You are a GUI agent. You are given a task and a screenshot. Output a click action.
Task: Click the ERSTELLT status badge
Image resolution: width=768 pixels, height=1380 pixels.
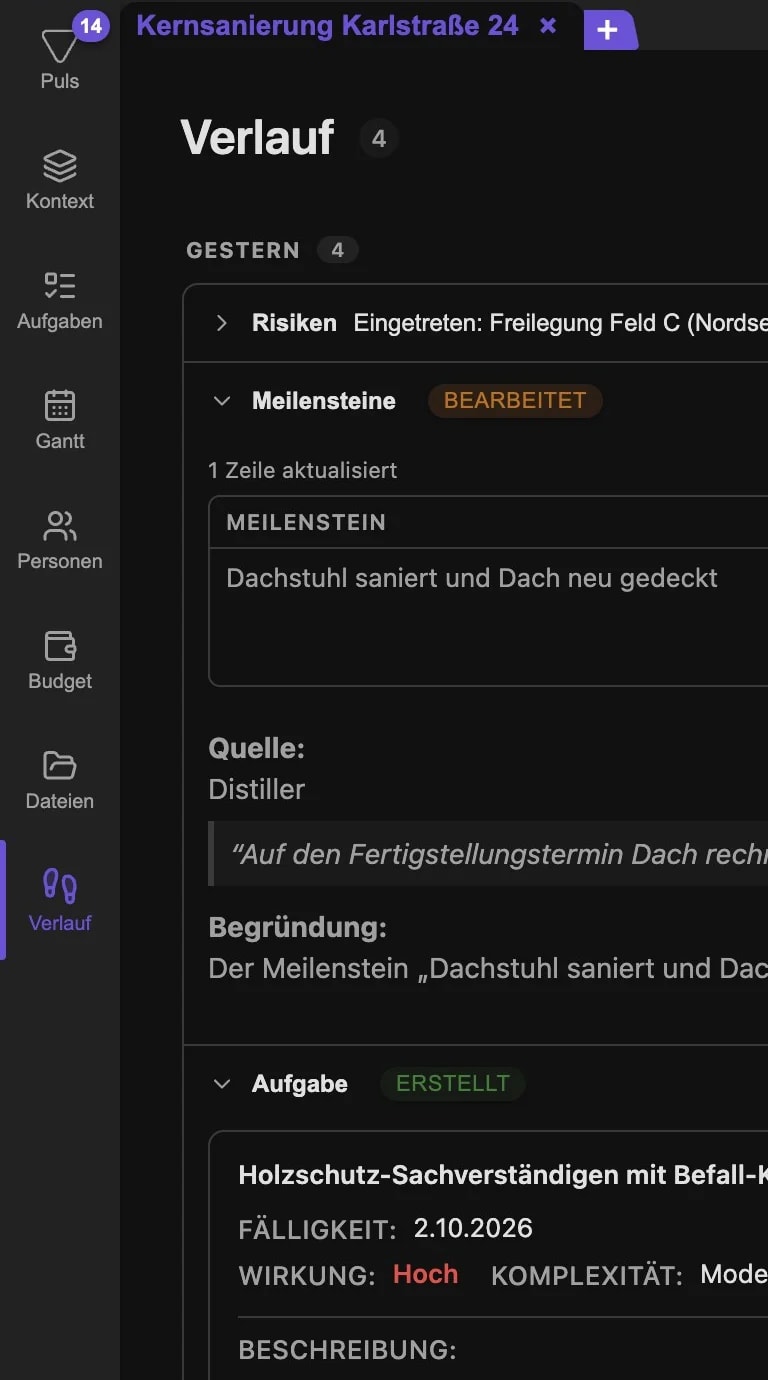point(453,1084)
